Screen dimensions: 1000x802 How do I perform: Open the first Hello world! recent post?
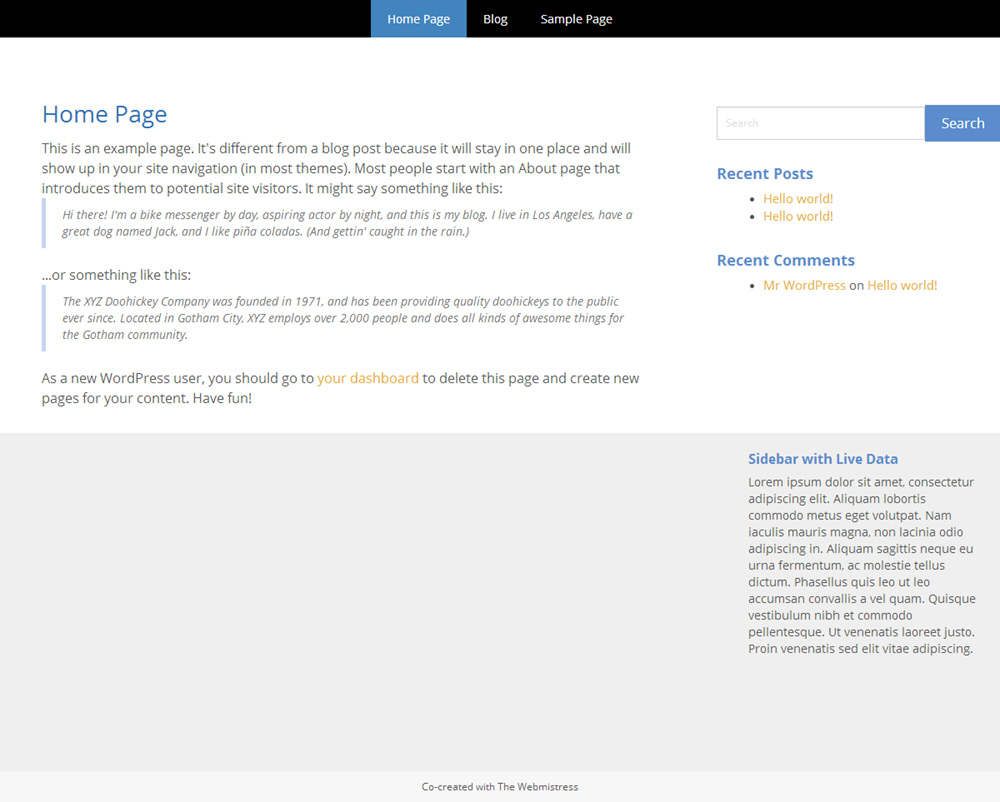coord(797,199)
